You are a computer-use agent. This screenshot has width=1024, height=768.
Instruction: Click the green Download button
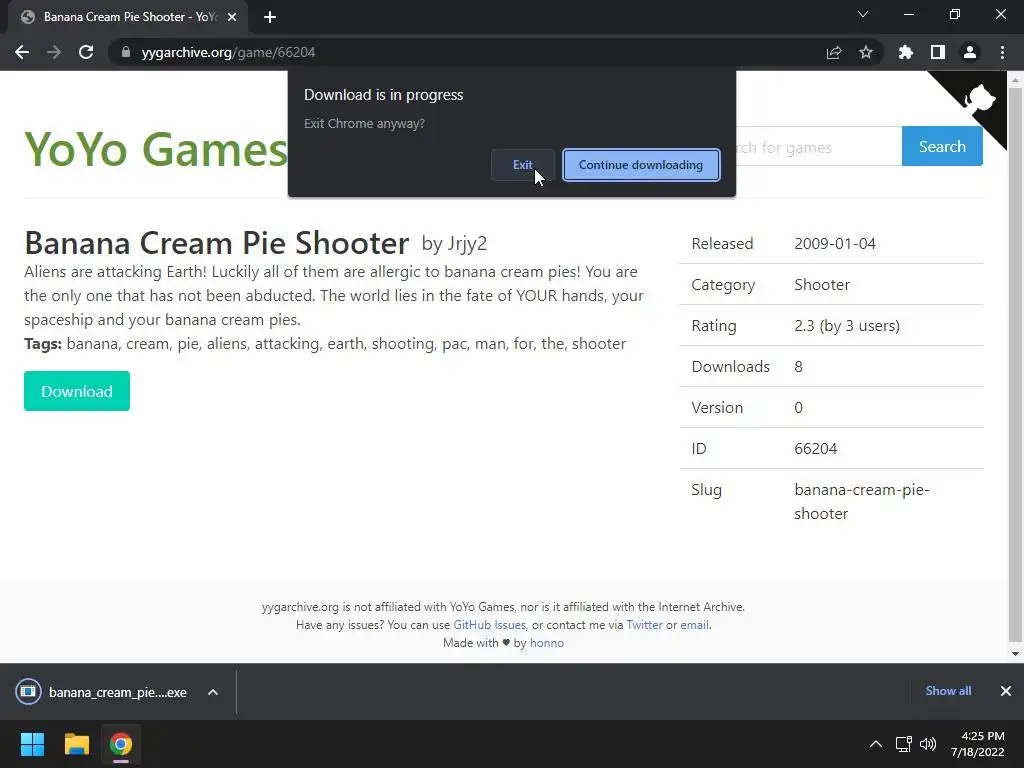77,391
